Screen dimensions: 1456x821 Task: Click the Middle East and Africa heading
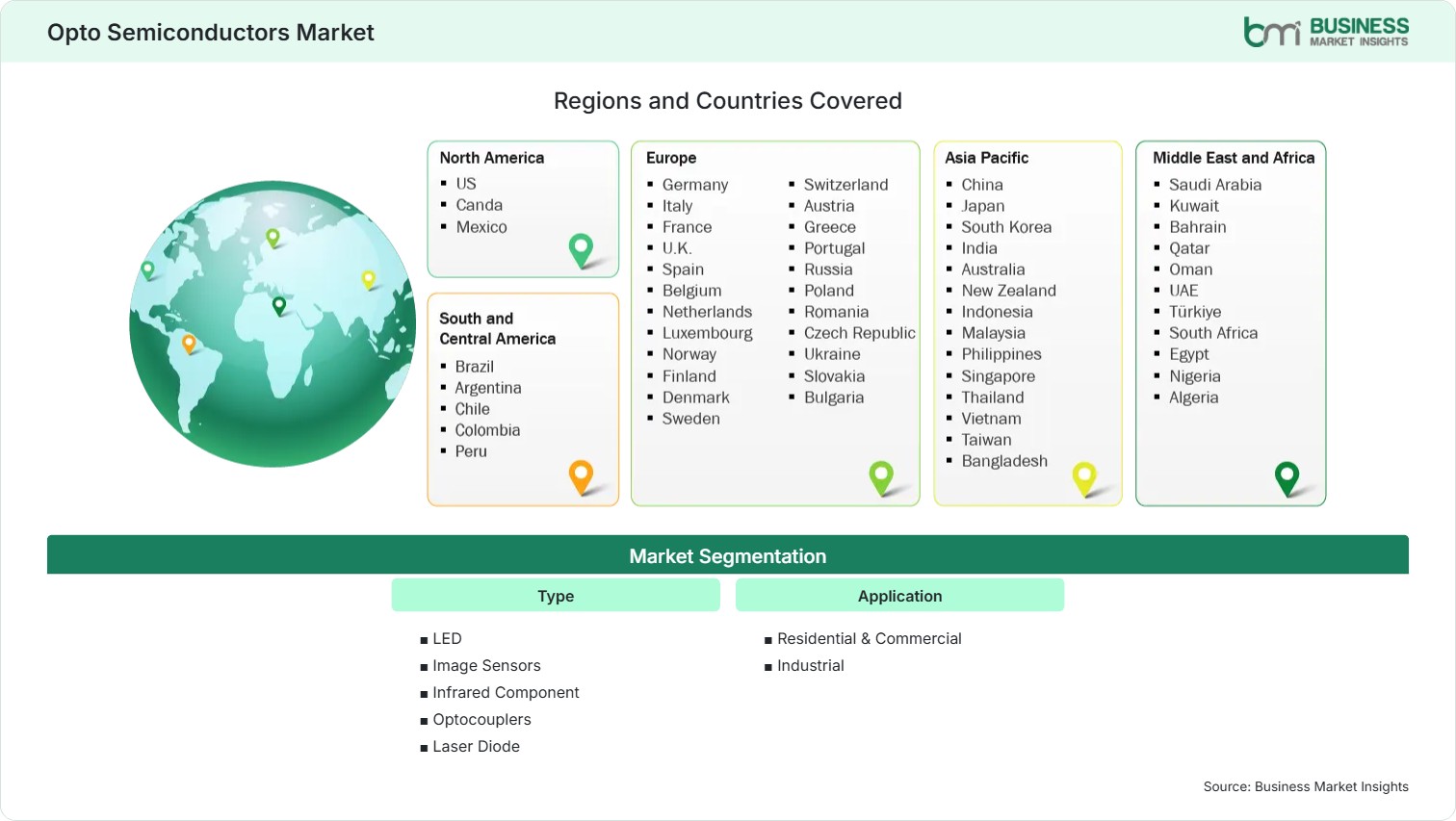tap(1234, 158)
